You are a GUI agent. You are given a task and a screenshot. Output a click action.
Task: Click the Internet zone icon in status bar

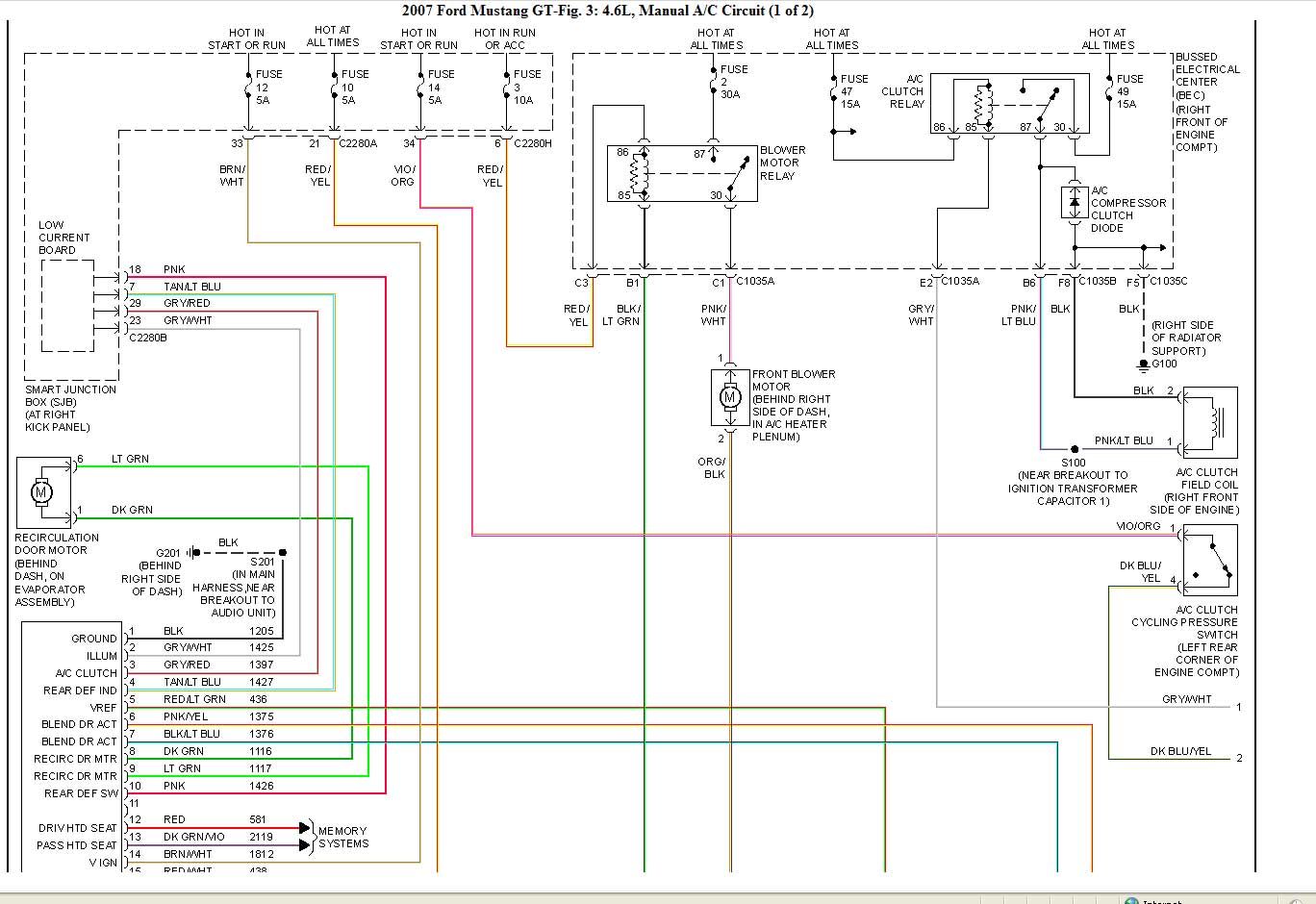click(x=1131, y=901)
